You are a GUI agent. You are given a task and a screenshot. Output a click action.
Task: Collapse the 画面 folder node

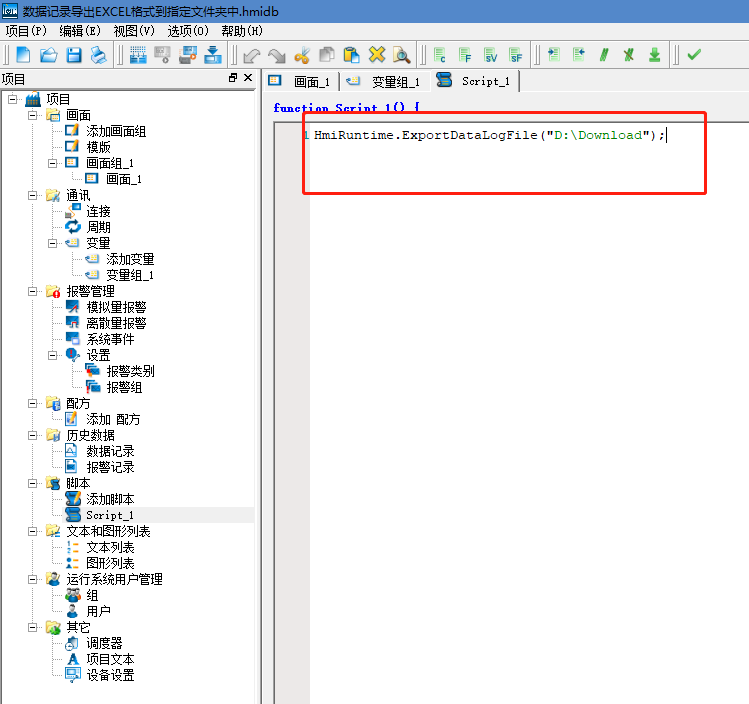point(32,115)
